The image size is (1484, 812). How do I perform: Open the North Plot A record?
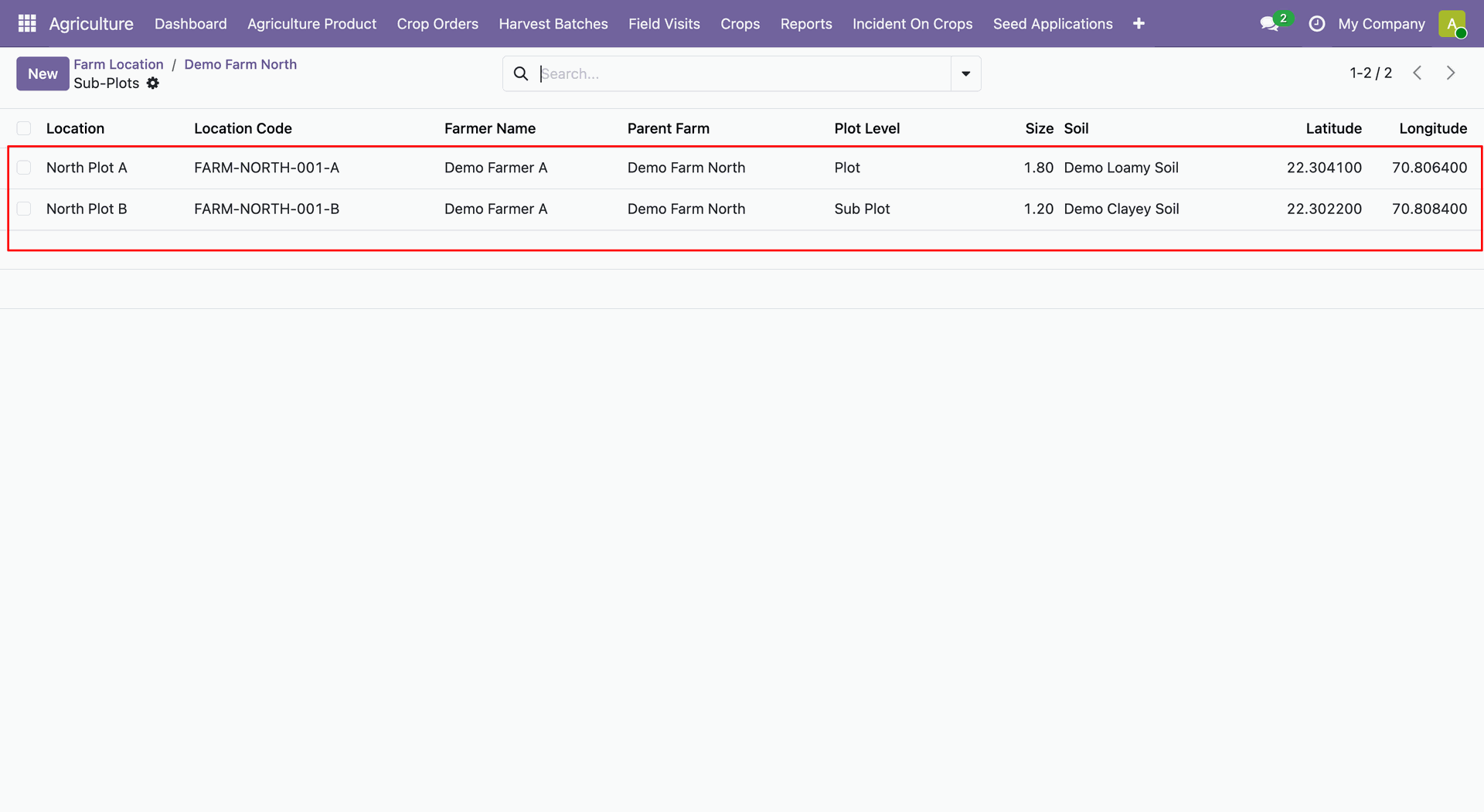coord(87,168)
